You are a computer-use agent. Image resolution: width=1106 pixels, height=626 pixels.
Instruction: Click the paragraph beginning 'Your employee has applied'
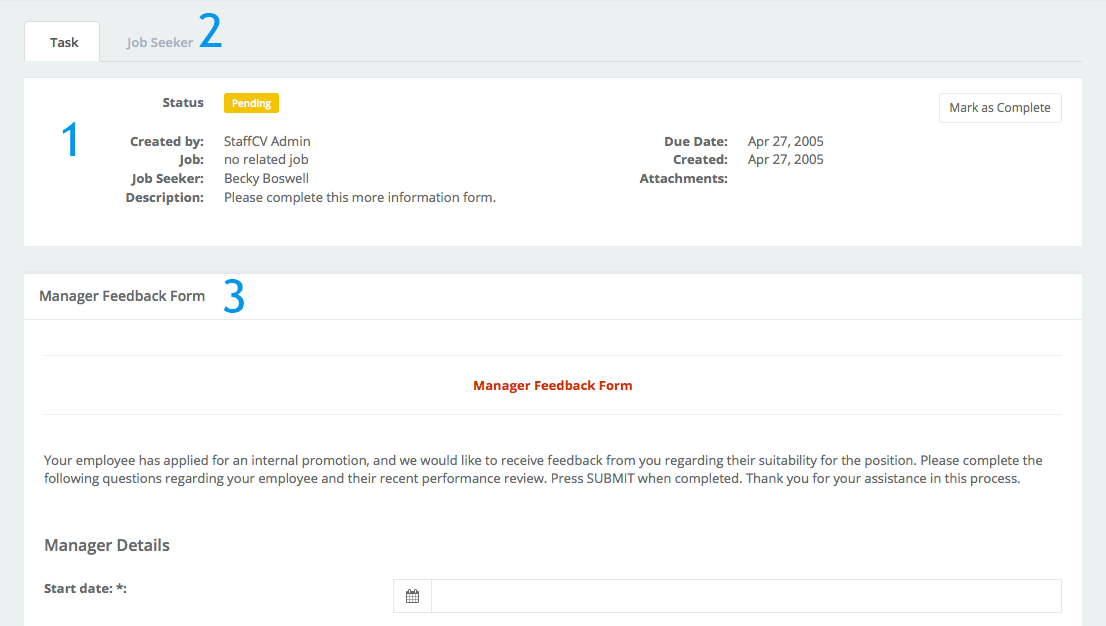coord(543,469)
